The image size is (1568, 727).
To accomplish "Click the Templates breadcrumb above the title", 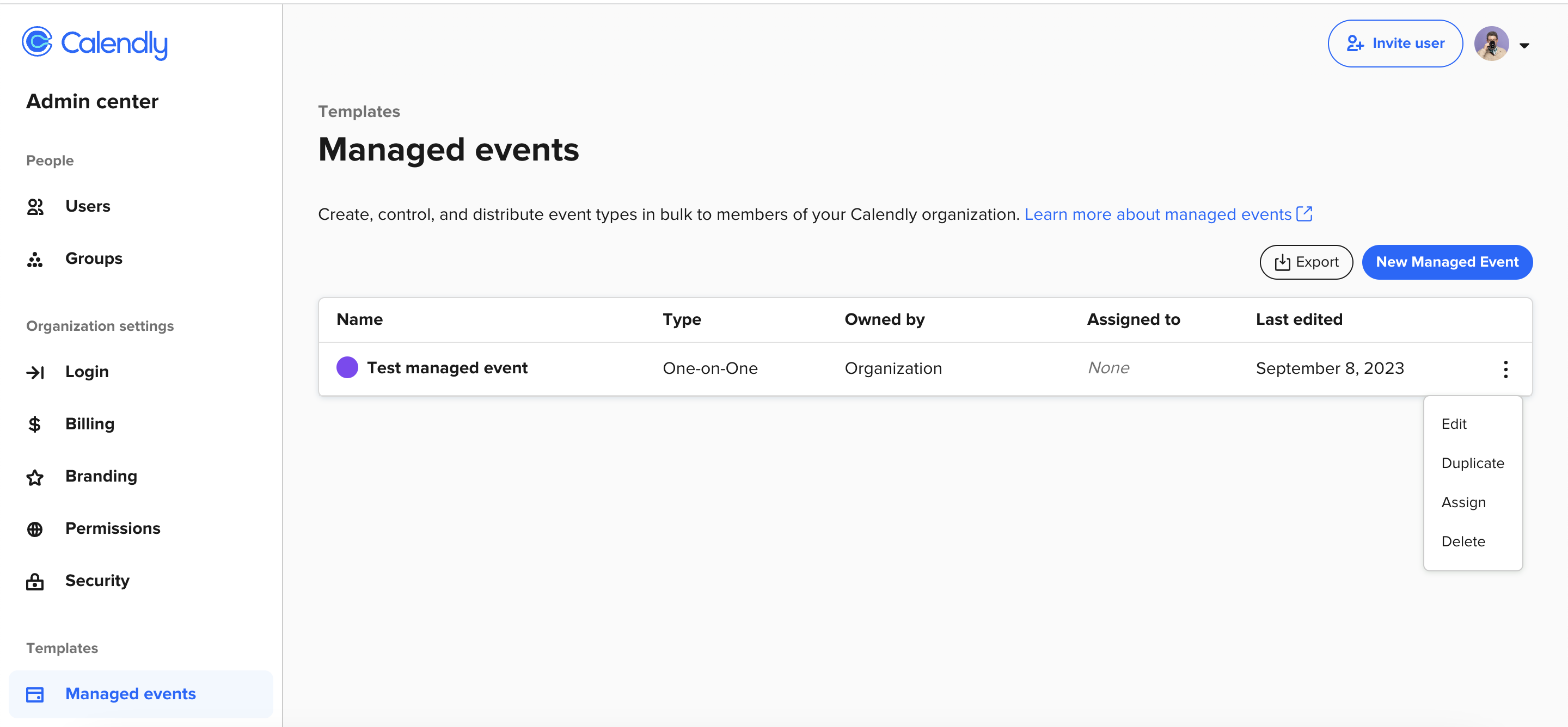I will [359, 112].
